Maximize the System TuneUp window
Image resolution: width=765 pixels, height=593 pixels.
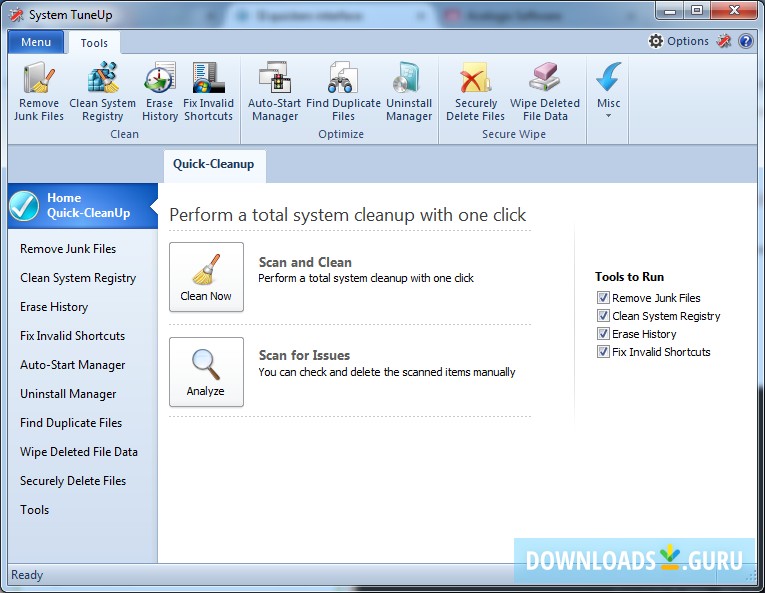(x=697, y=11)
